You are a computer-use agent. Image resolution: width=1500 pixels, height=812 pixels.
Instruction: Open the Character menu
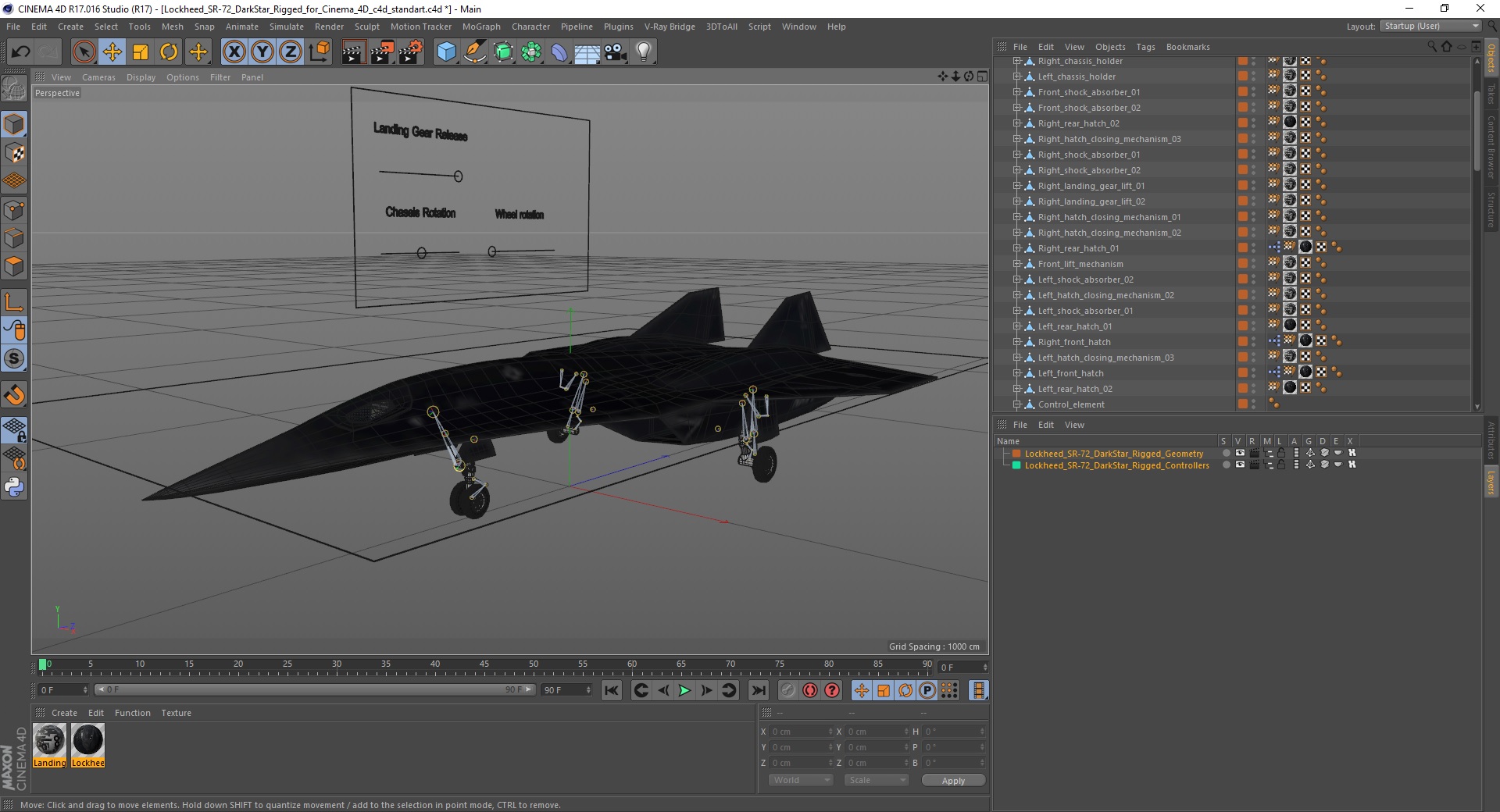(x=530, y=27)
